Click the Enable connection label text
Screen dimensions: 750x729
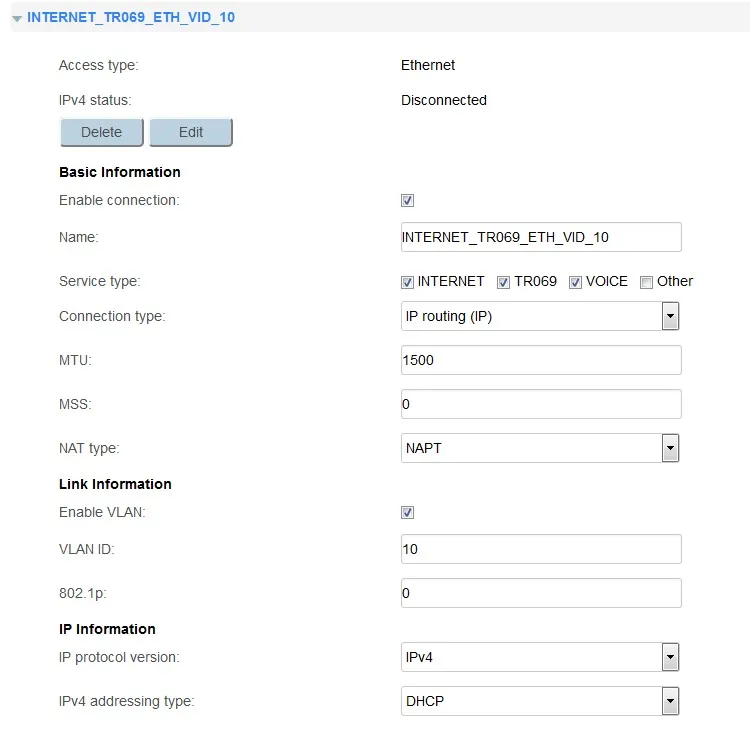[x=119, y=200]
